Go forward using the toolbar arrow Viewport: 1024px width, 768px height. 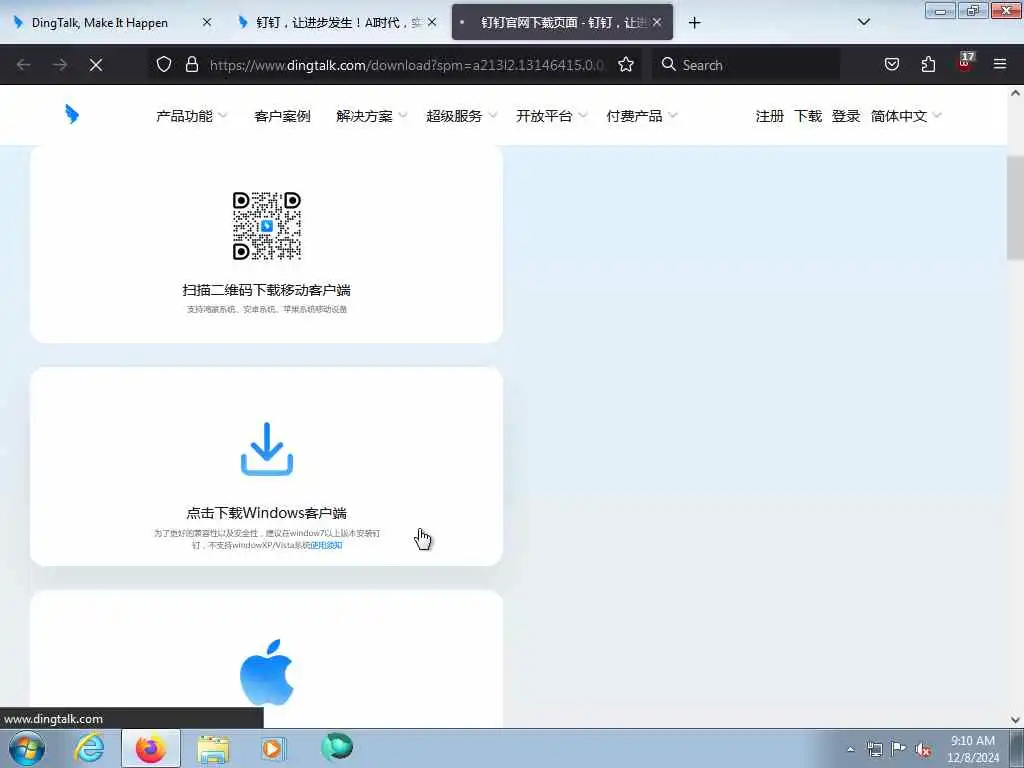(x=60, y=65)
